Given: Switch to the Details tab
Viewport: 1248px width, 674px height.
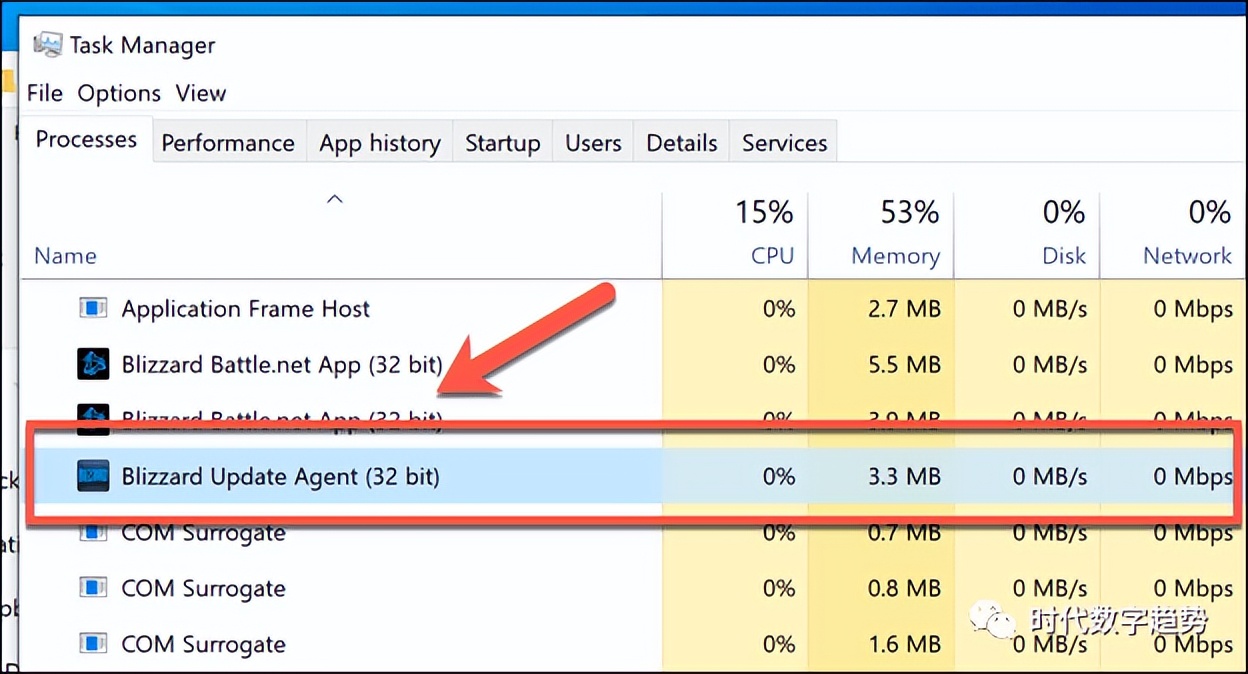Looking at the screenshot, I should click(x=682, y=143).
